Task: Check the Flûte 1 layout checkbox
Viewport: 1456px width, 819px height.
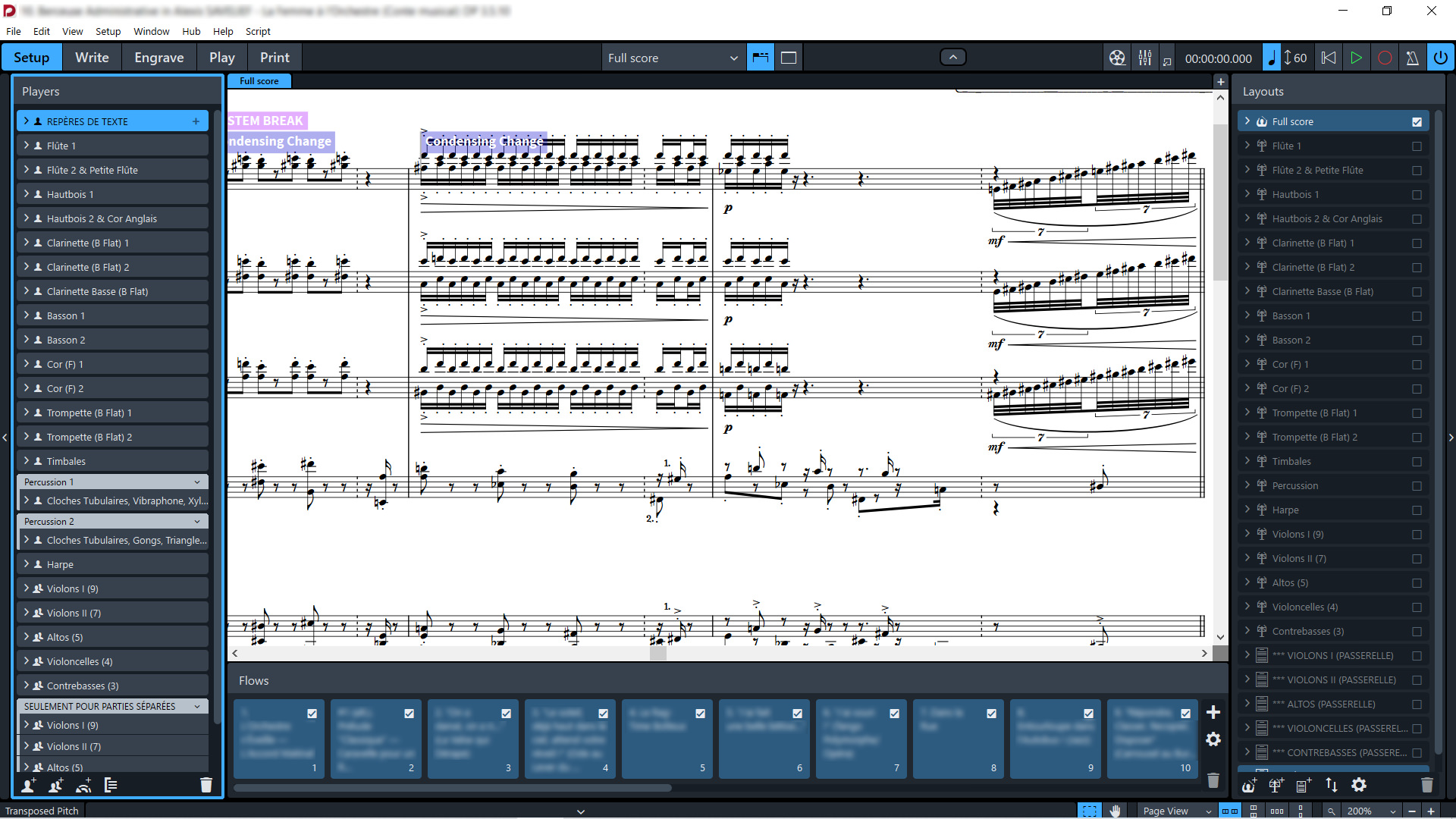Action: tap(1417, 146)
